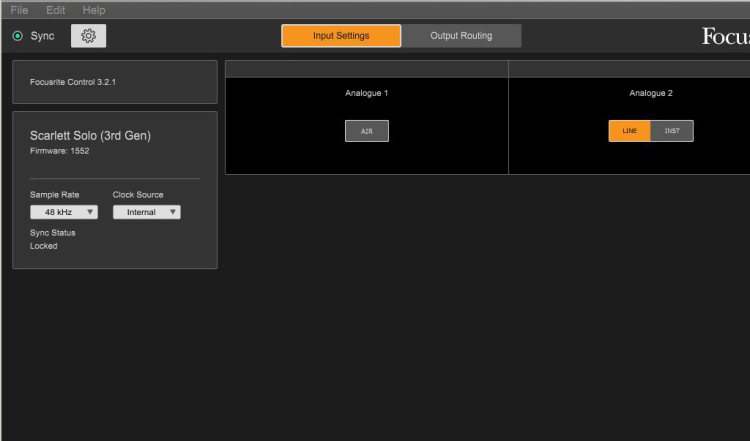Click the Sample Rate label
This screenshot has width=750, height=441.
coord(54,194)
